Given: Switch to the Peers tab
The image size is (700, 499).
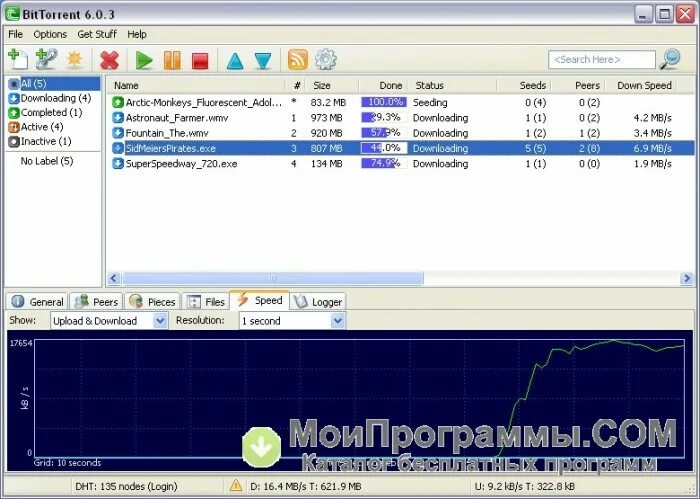Looking at the screenshot, I should (x=96, y=302).
